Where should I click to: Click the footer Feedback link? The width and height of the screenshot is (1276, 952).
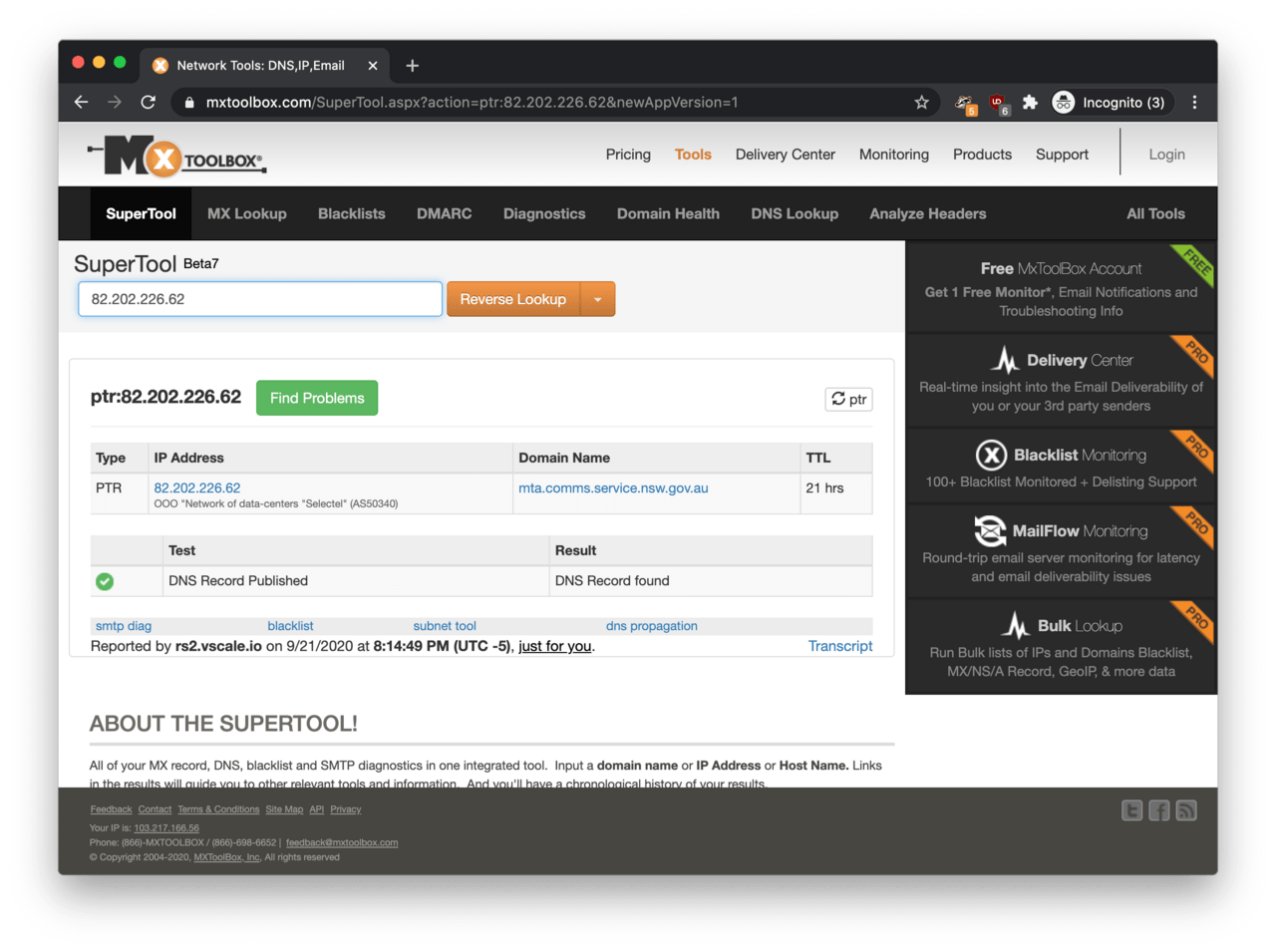pyautogui.click(x=111, y=809)
